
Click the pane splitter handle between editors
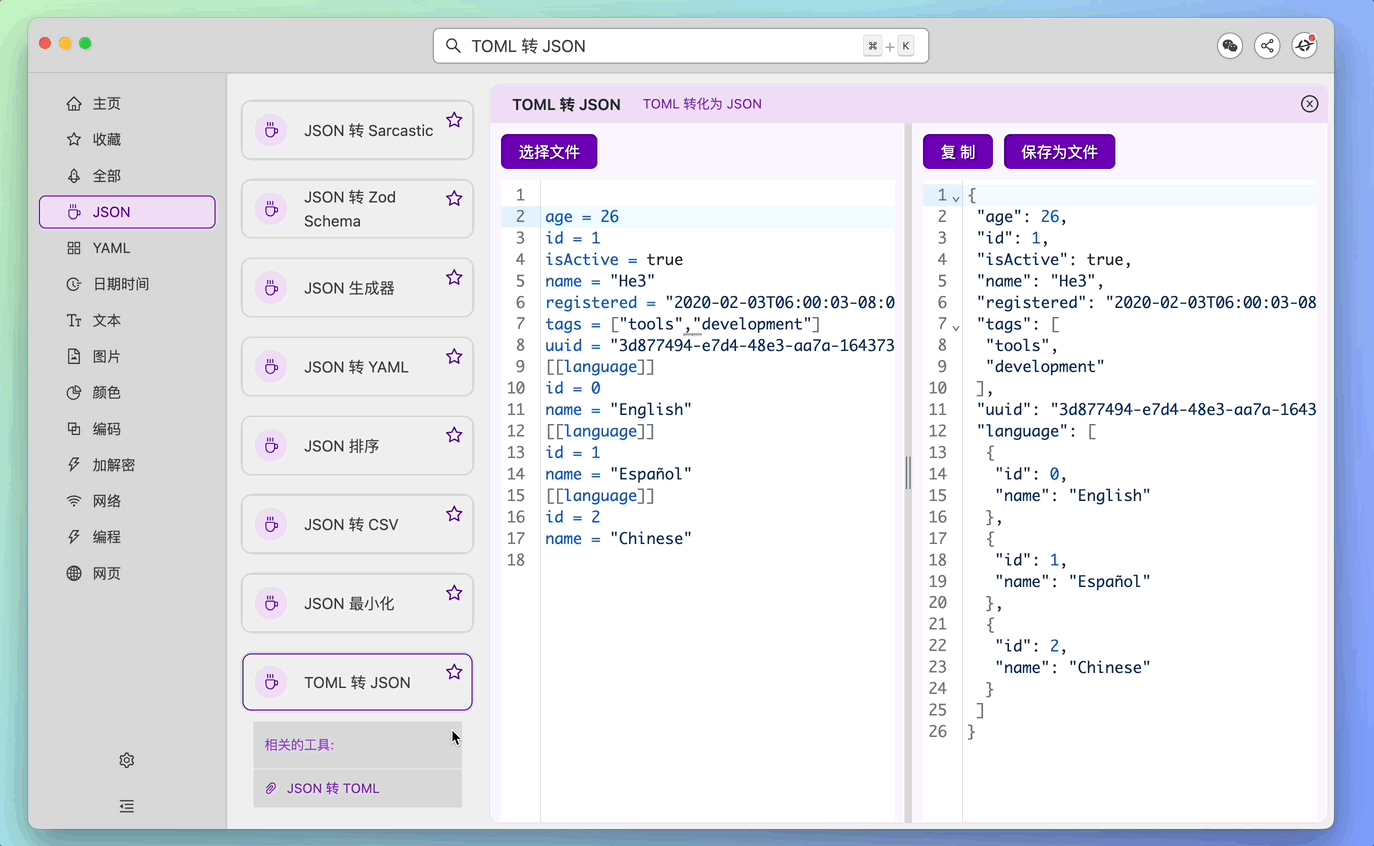tap(908, 472)
